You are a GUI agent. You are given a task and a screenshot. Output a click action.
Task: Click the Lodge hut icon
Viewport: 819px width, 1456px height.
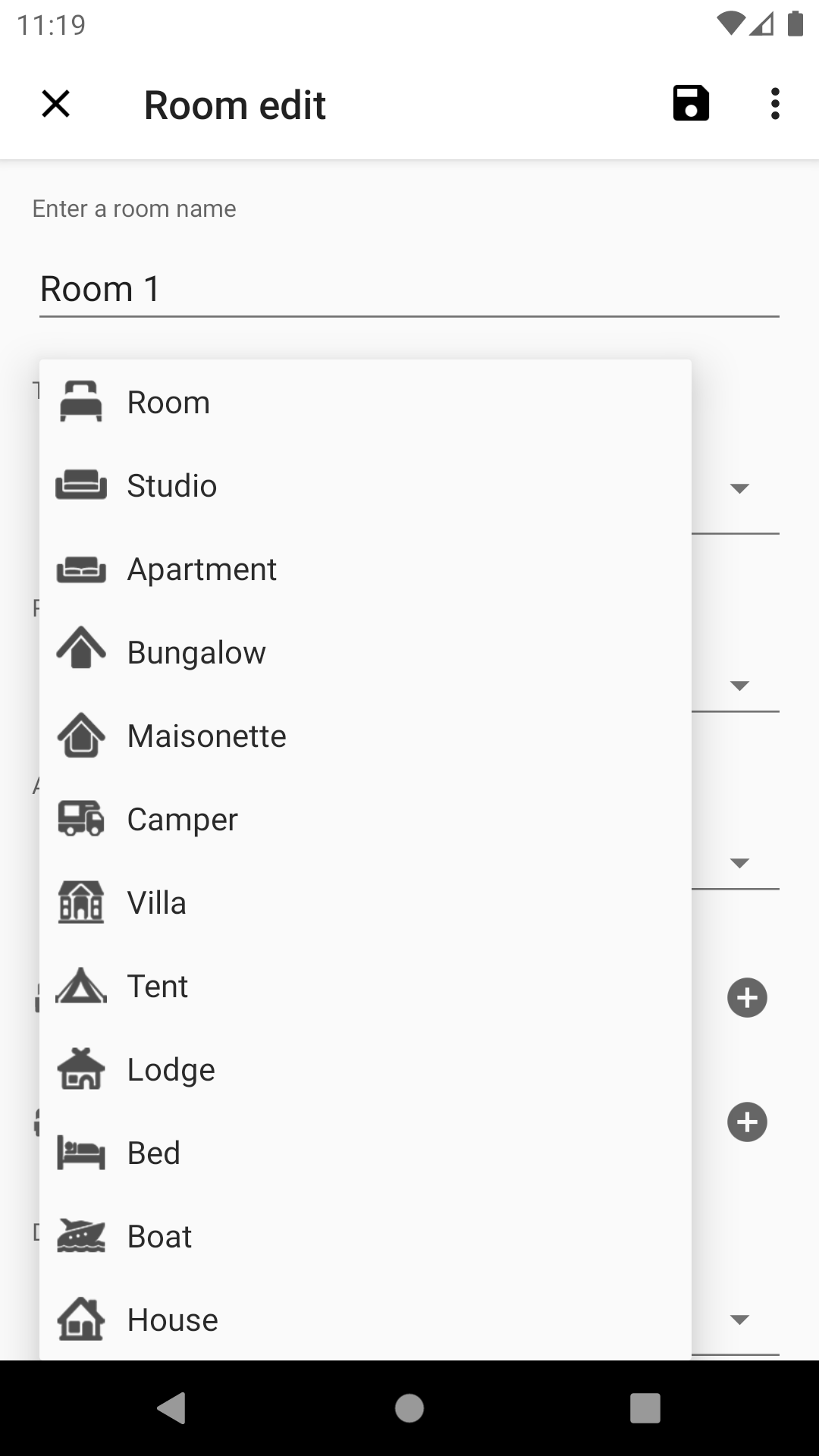point(81,1069)
